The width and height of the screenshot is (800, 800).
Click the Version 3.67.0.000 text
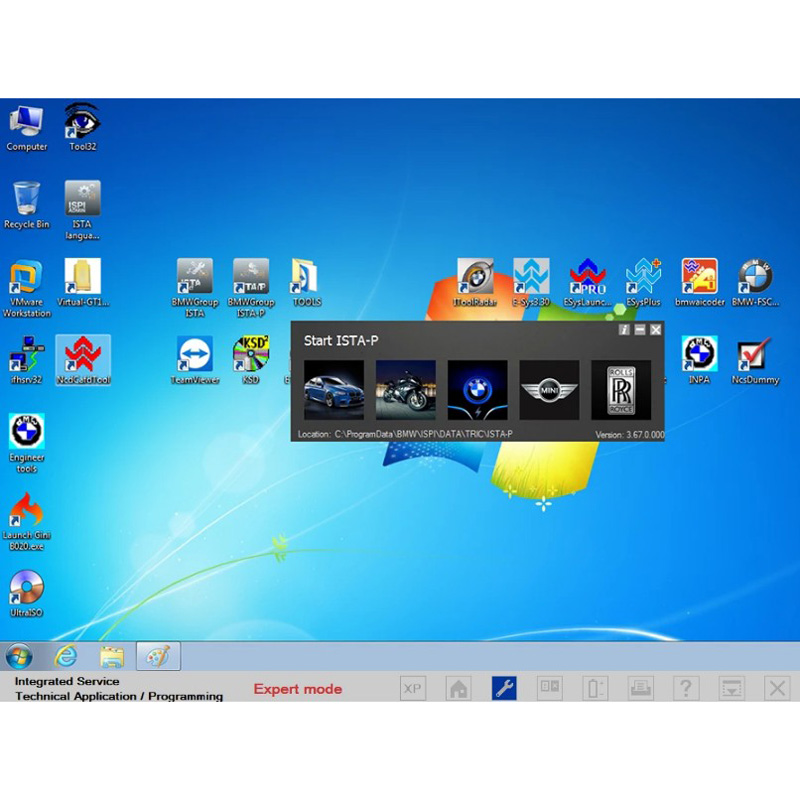[x=630, y=435]
